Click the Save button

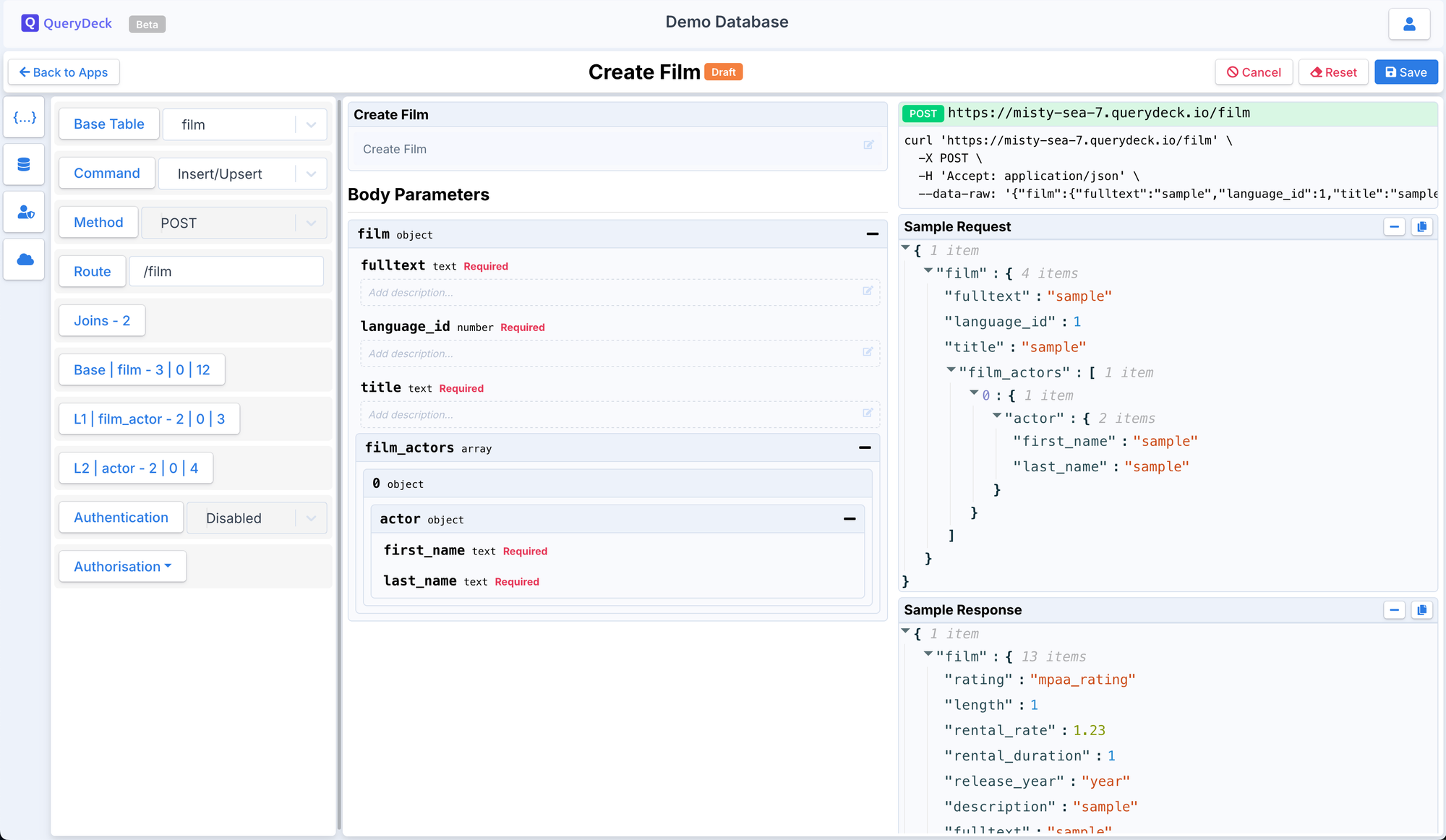point(1406,72)
